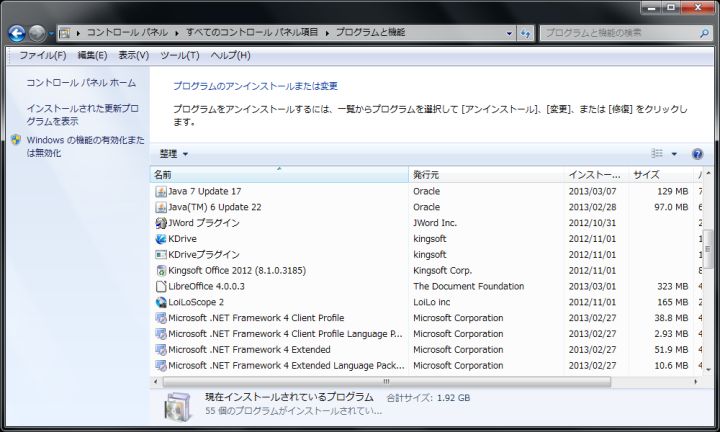Image resolution: width=720 pixels, height=432 pixels.
Task: Select the KDrive program icon
Action: [x=161, y=239]
